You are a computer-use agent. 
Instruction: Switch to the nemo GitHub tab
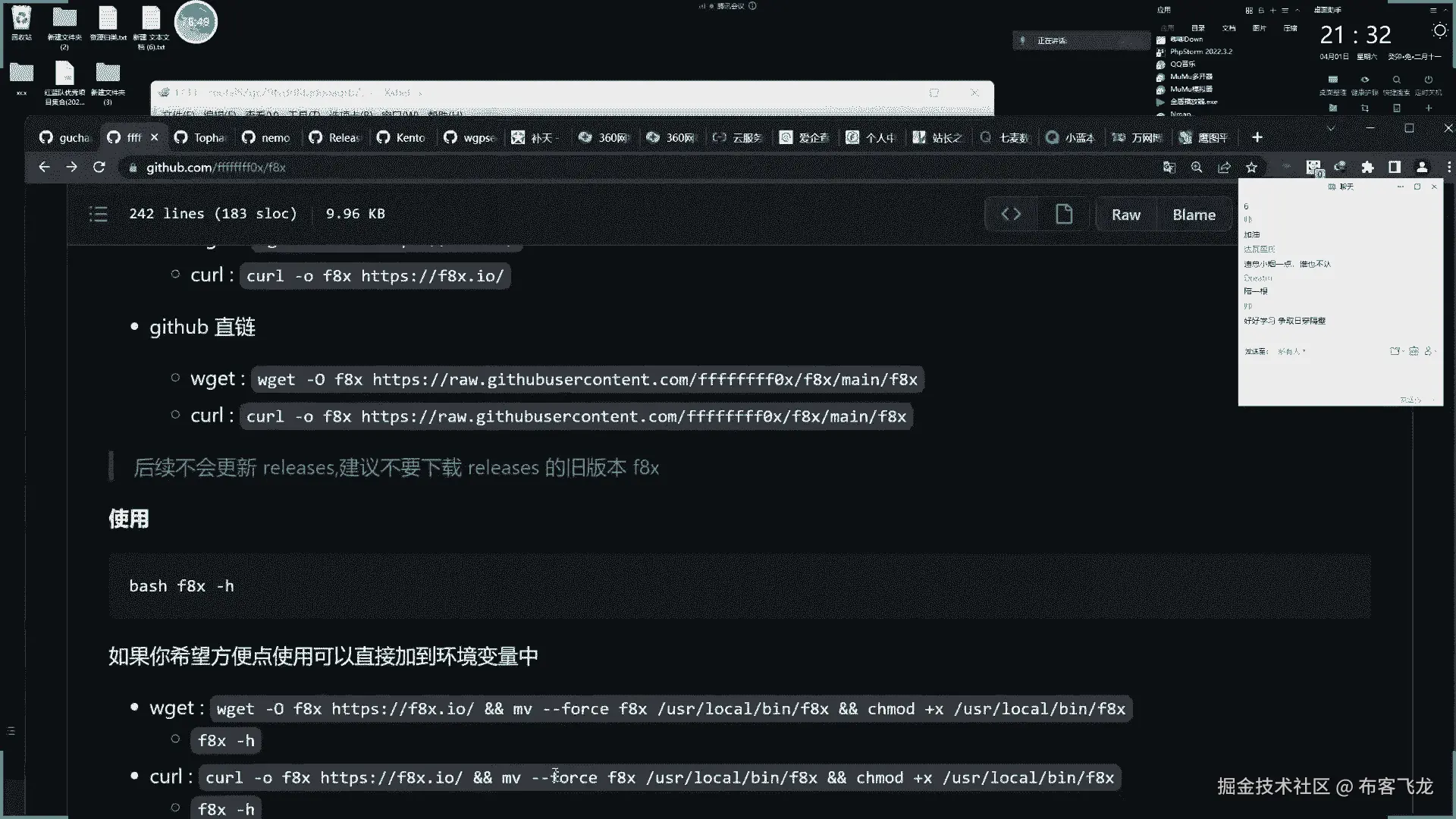point(267,137)
